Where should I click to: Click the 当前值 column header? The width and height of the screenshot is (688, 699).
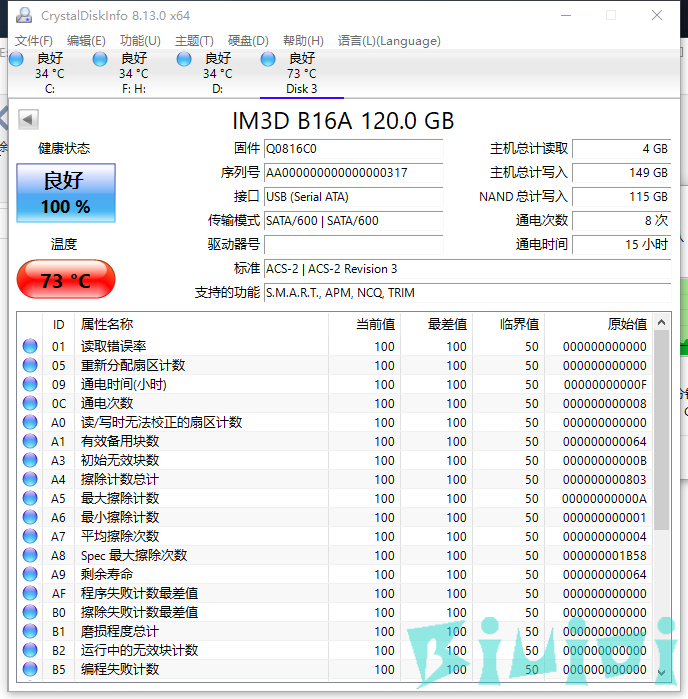point(364,324)
